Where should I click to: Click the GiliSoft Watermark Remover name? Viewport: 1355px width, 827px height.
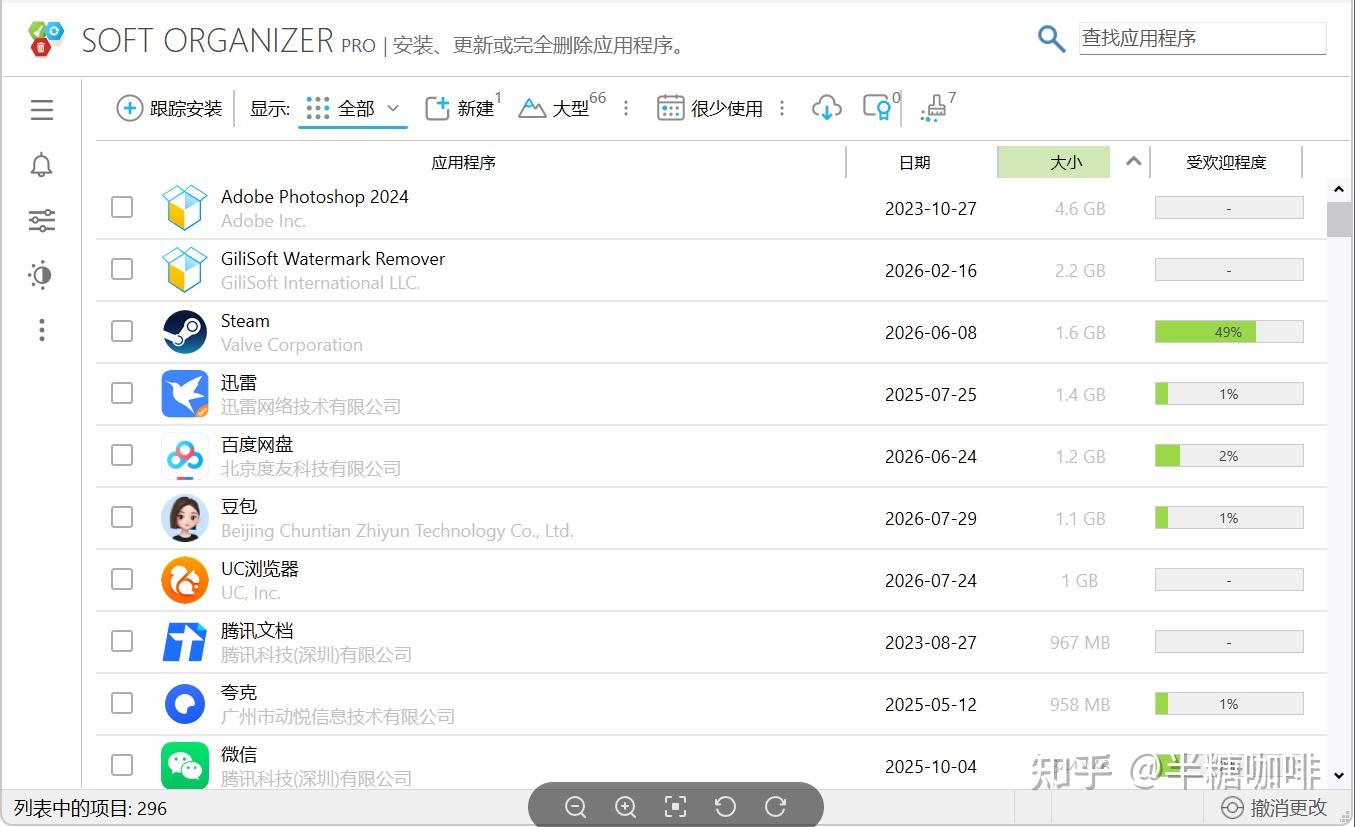pyautogui.click(x=333, y=258)
